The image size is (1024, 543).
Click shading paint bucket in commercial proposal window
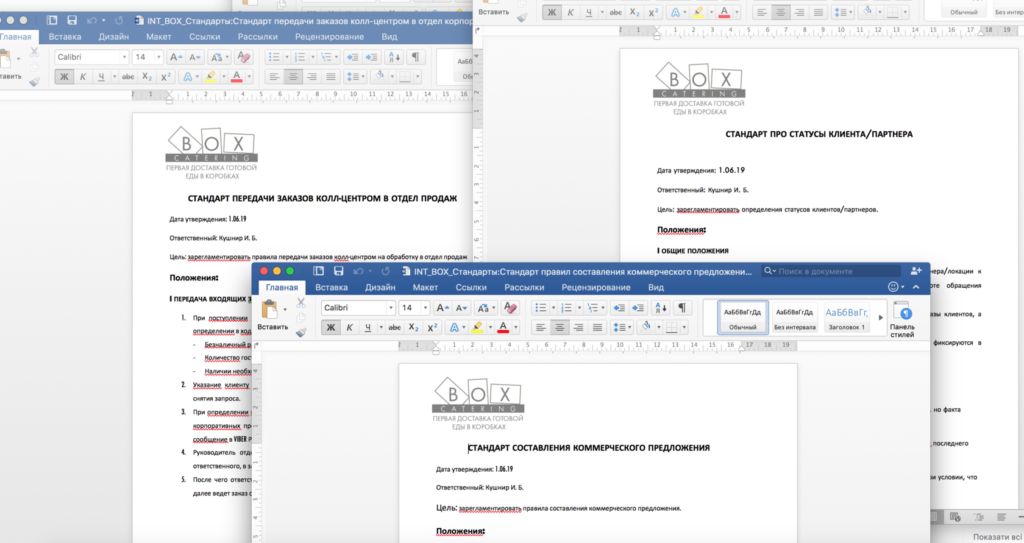click(646, 327)
